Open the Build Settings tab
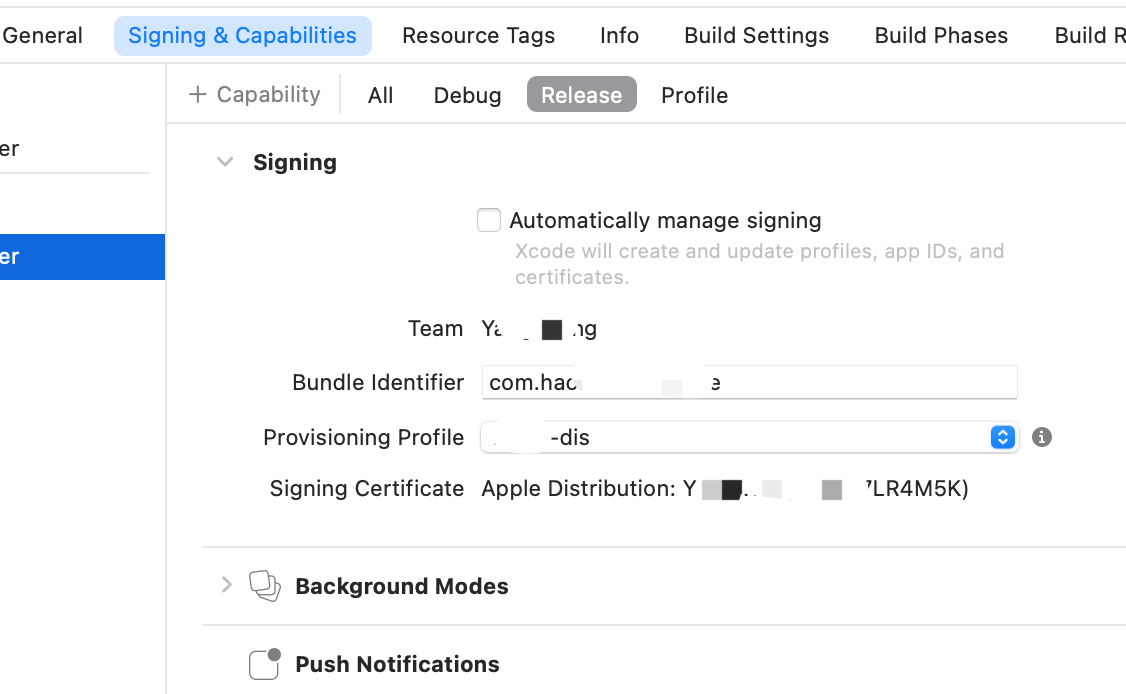The width and height of the screenshot is (1126, 694). pyautogui.click(x=756, y=35)
